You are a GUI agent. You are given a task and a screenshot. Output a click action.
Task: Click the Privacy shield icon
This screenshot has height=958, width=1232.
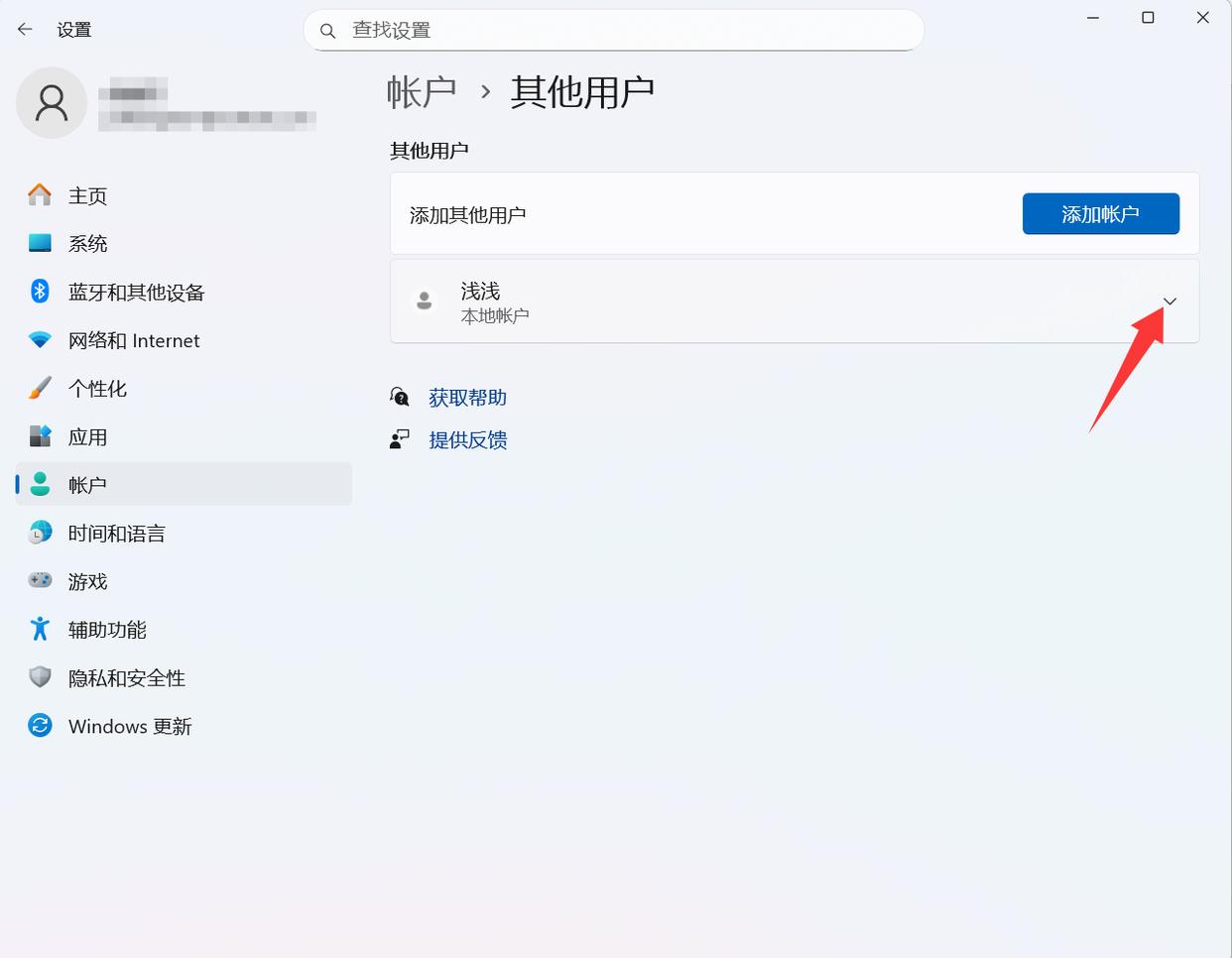click(40, 677)
